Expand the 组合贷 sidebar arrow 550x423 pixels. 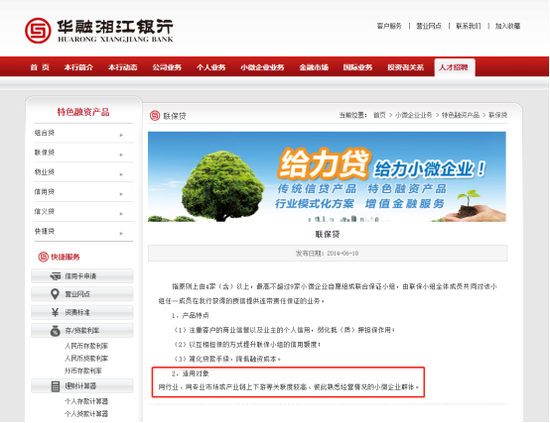point(121,135)
